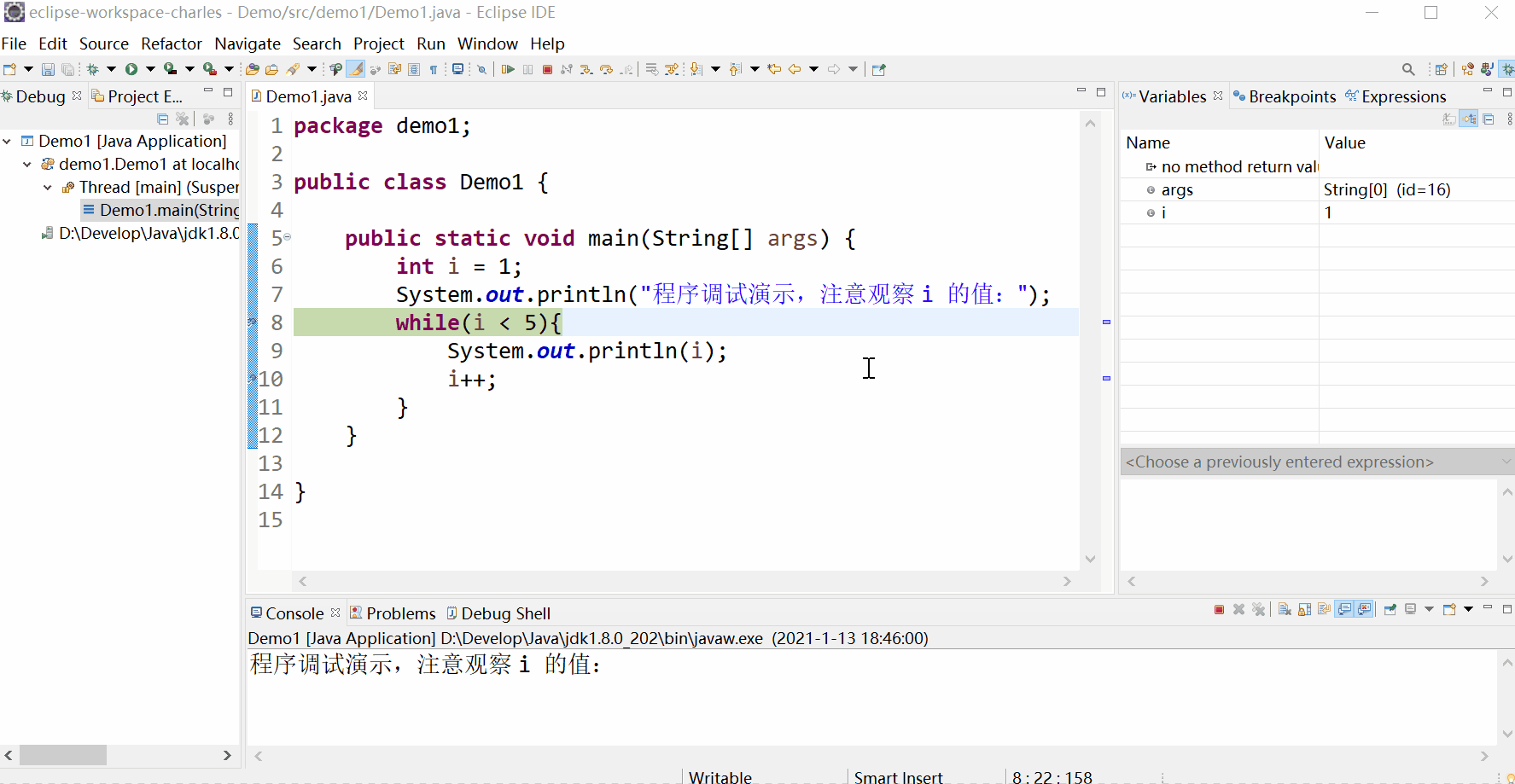Close the Demo1.java editor tab
The image size is (1515, 784).
363,96
